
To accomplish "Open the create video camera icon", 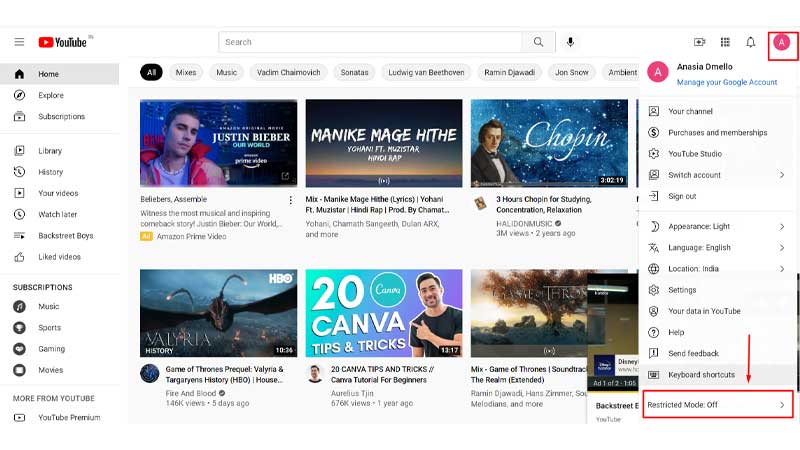I will coord(699,42).
